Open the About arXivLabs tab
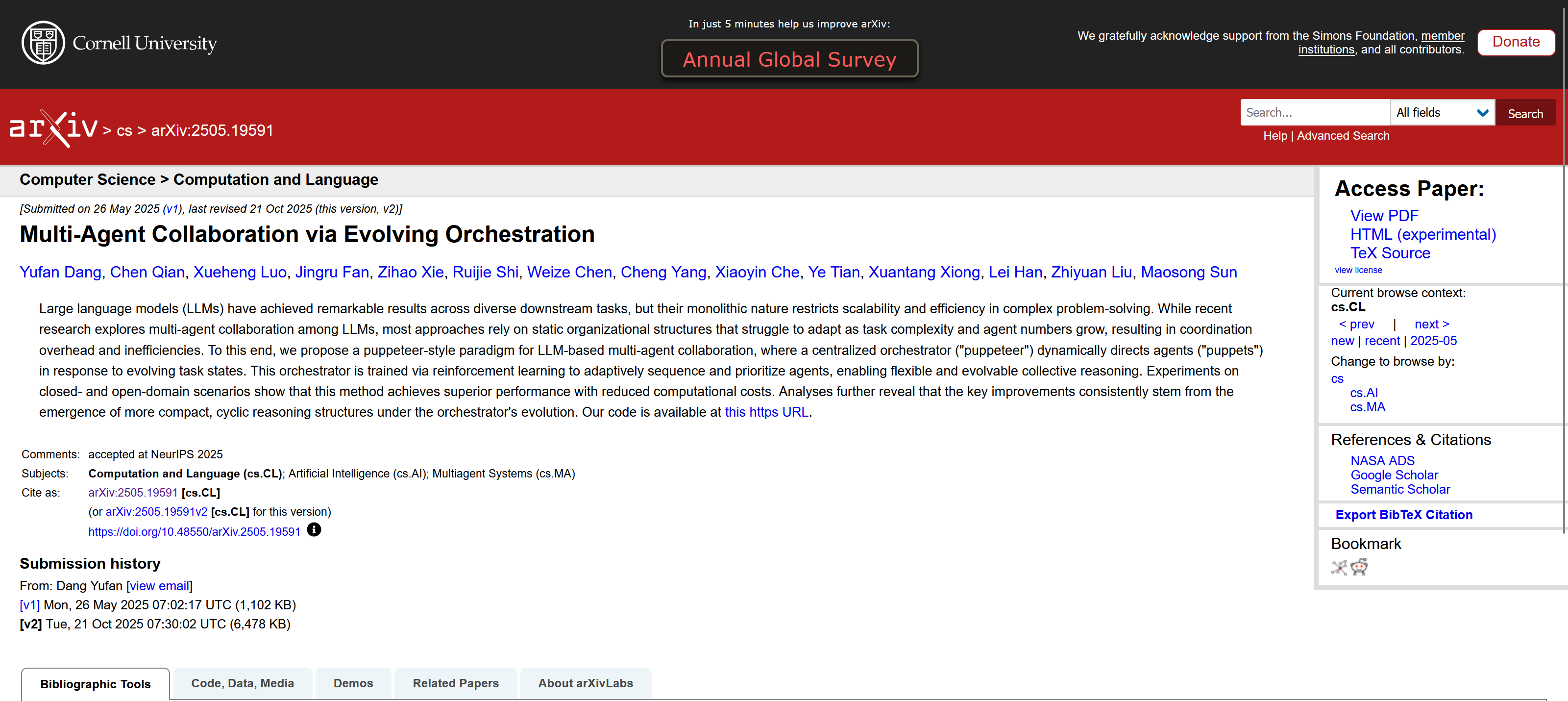 coord(585,683)
